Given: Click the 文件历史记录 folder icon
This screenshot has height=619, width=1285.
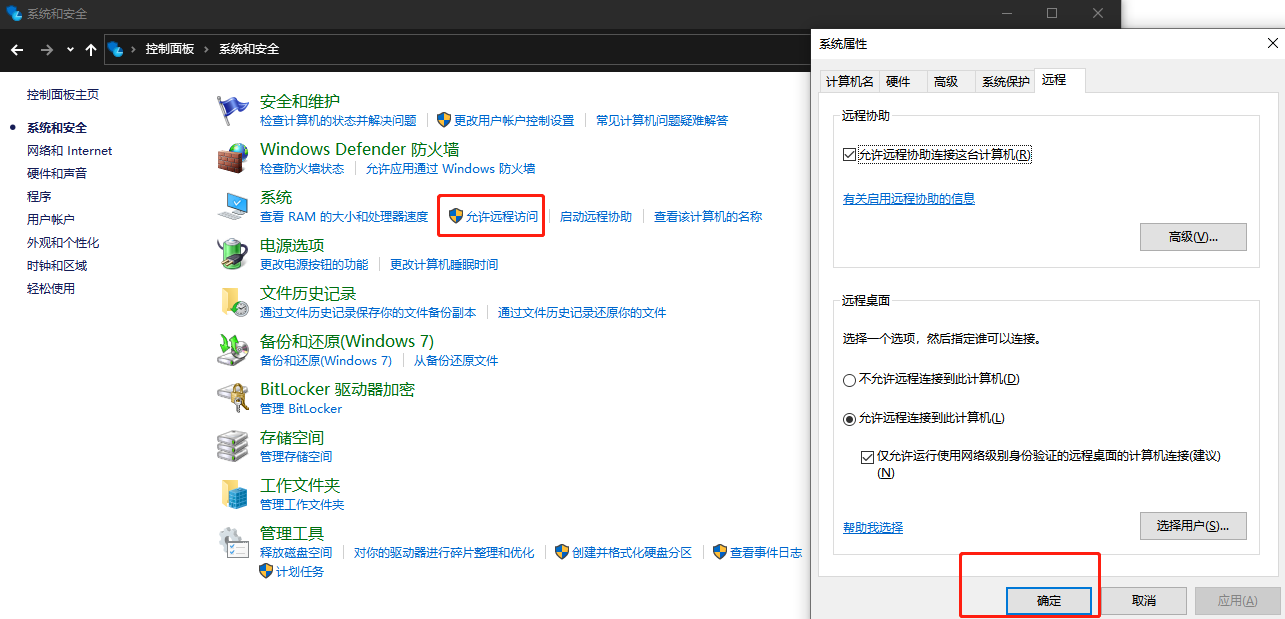Looking at the screenshot, I should pyautogui.click(x=233, y=301).
